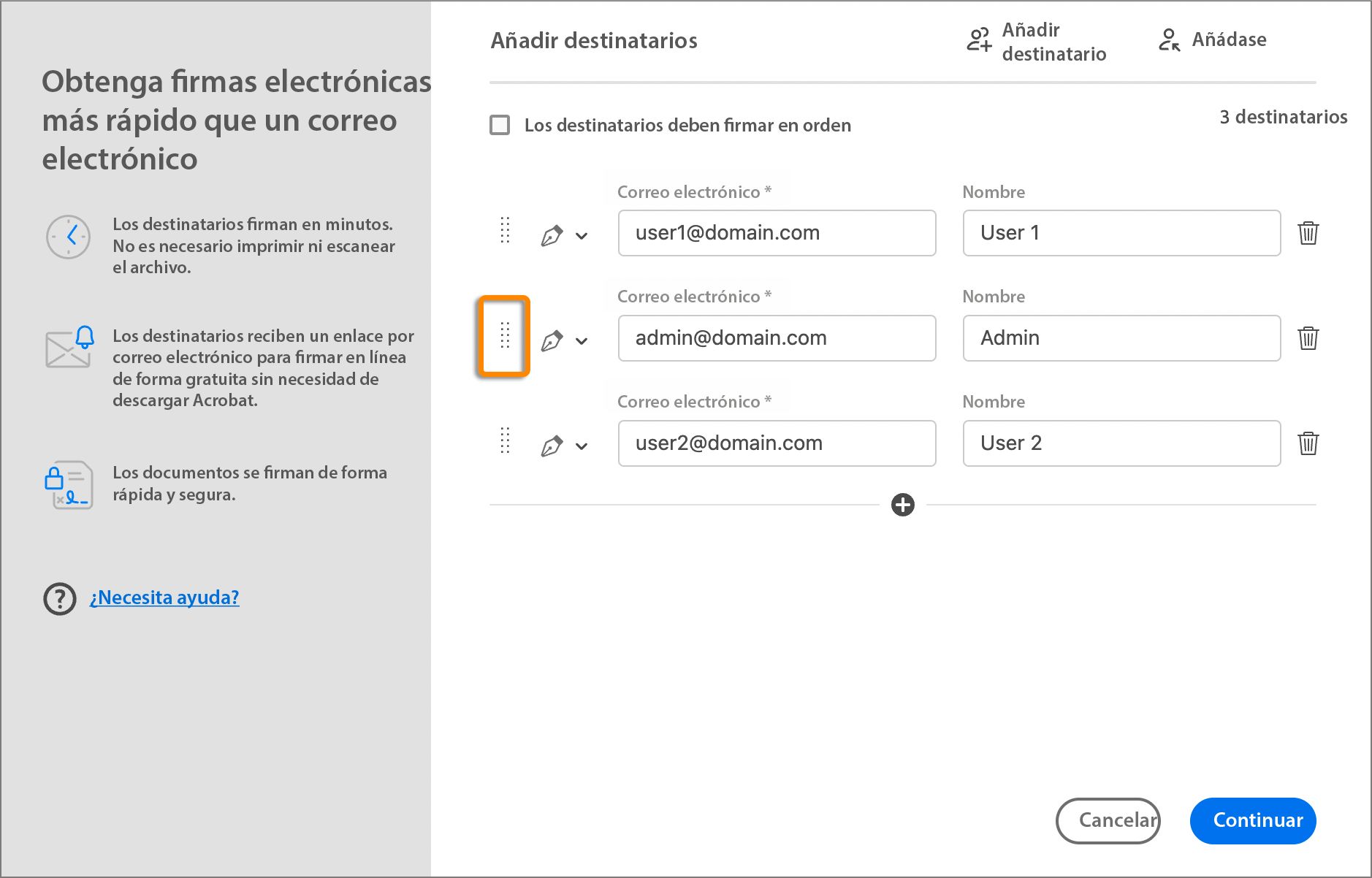
Task: Click drag handle beside user2@domain.com
Action: [x=504, y=440]
